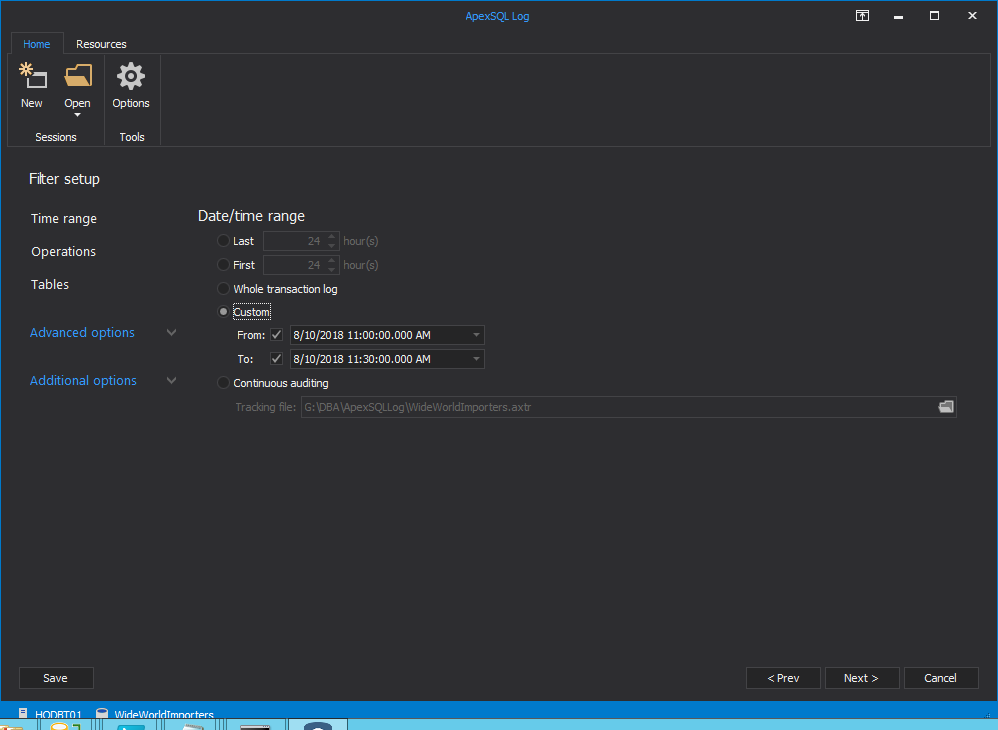The image size is (998, 730).
Task: Go back with the Prev button
Action: (783, 678)
